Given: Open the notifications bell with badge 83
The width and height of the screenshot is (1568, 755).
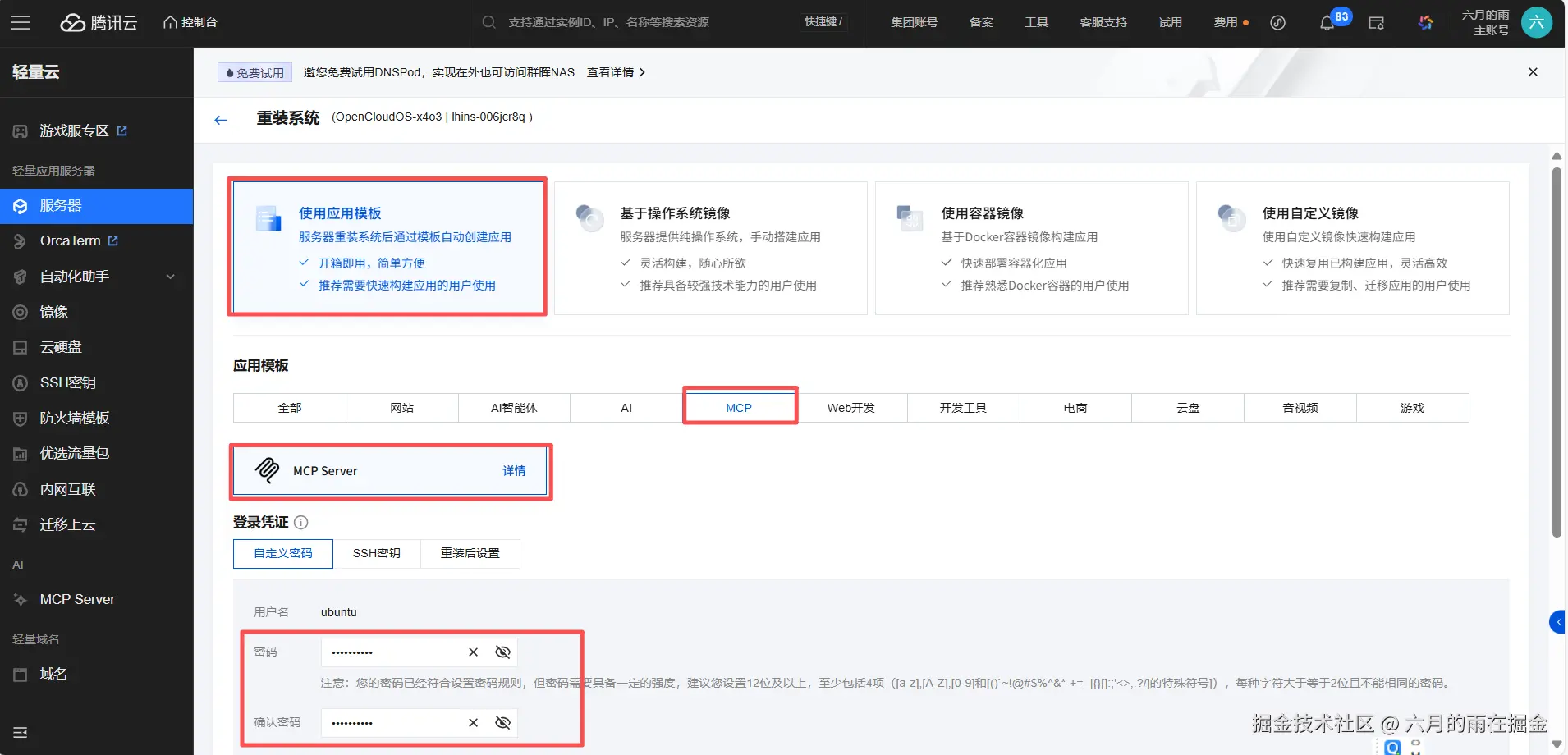Looking at the screenshot, I should (1327, 23).
